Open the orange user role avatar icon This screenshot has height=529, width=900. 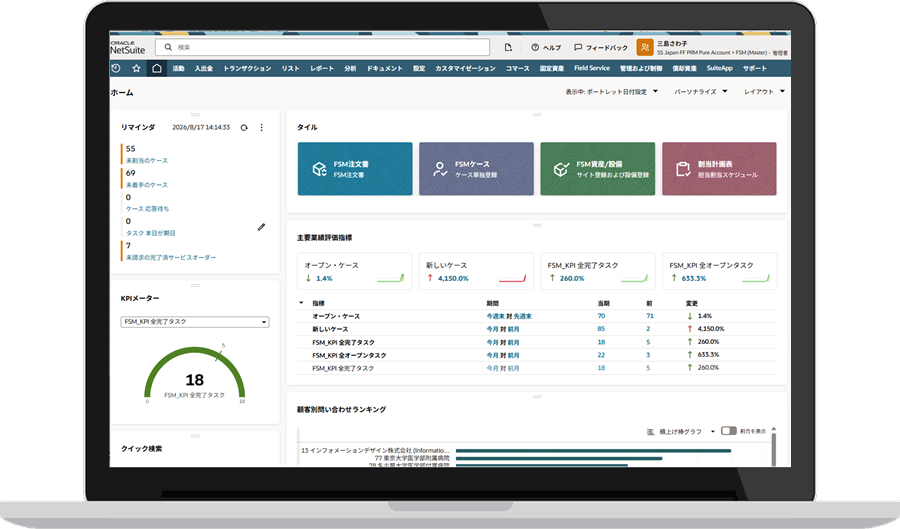(x=645, y=48)
